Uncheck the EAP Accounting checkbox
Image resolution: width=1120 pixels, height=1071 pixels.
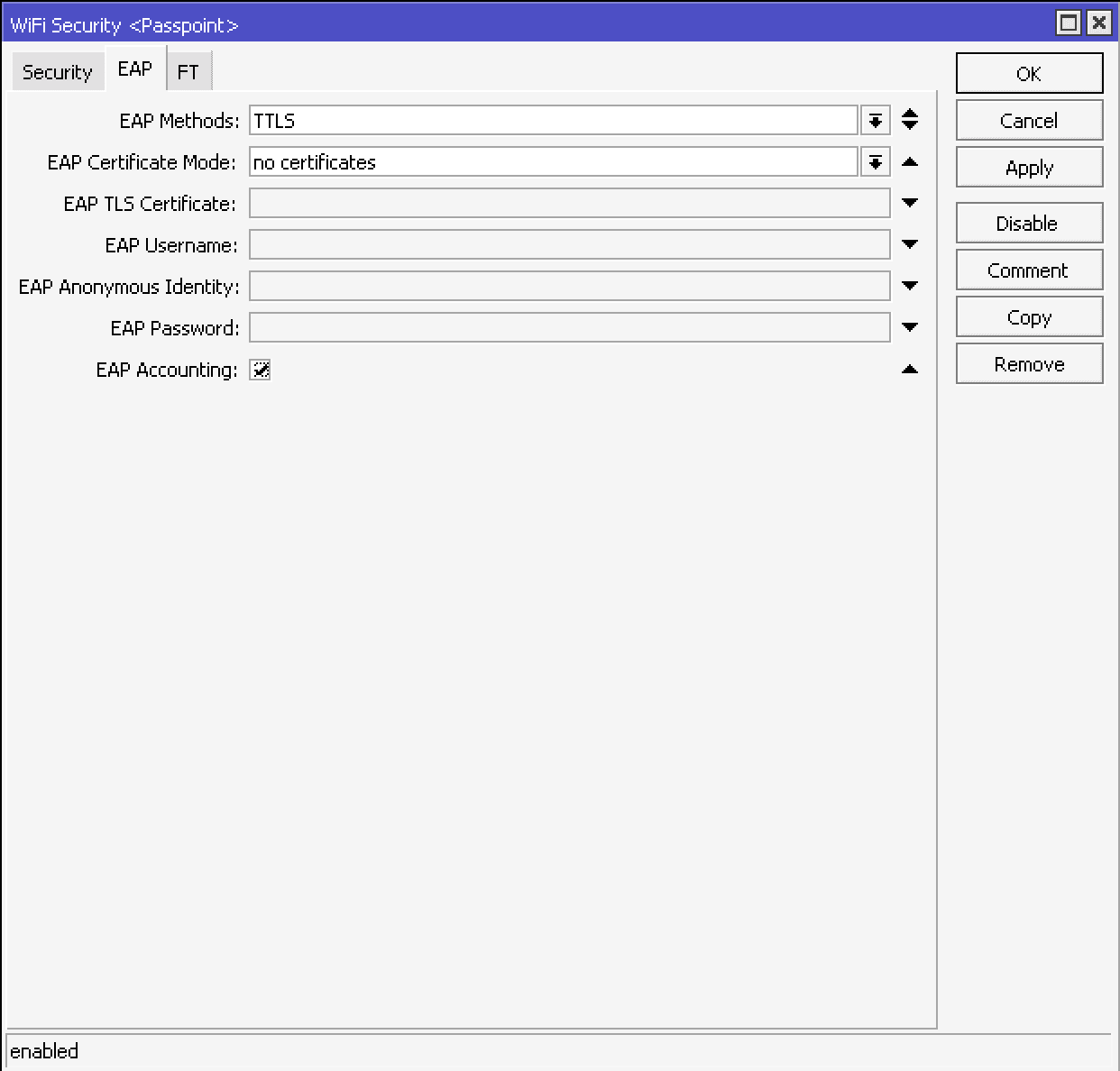260,370
